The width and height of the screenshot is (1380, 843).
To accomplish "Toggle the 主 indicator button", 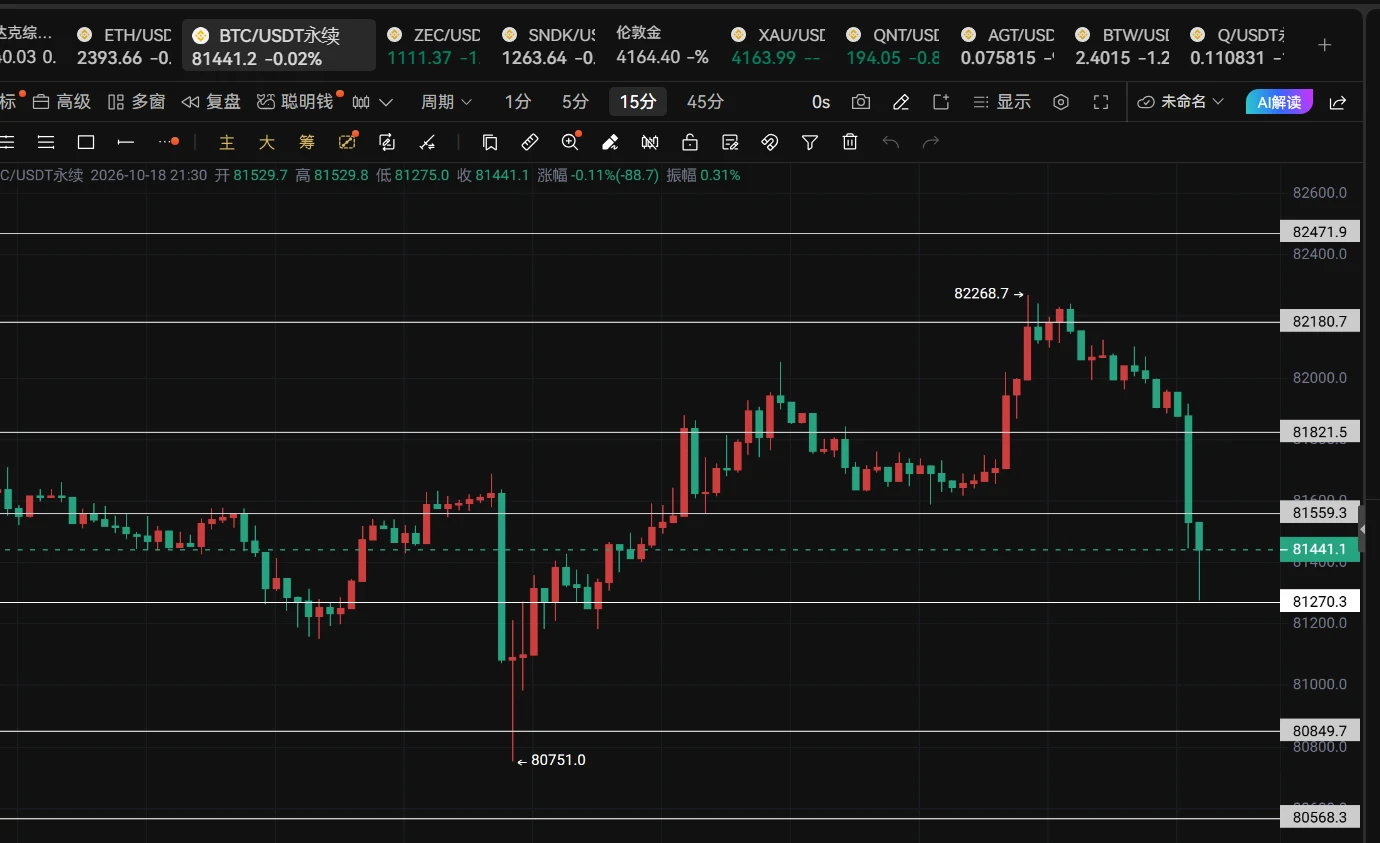I will (227, 142).
